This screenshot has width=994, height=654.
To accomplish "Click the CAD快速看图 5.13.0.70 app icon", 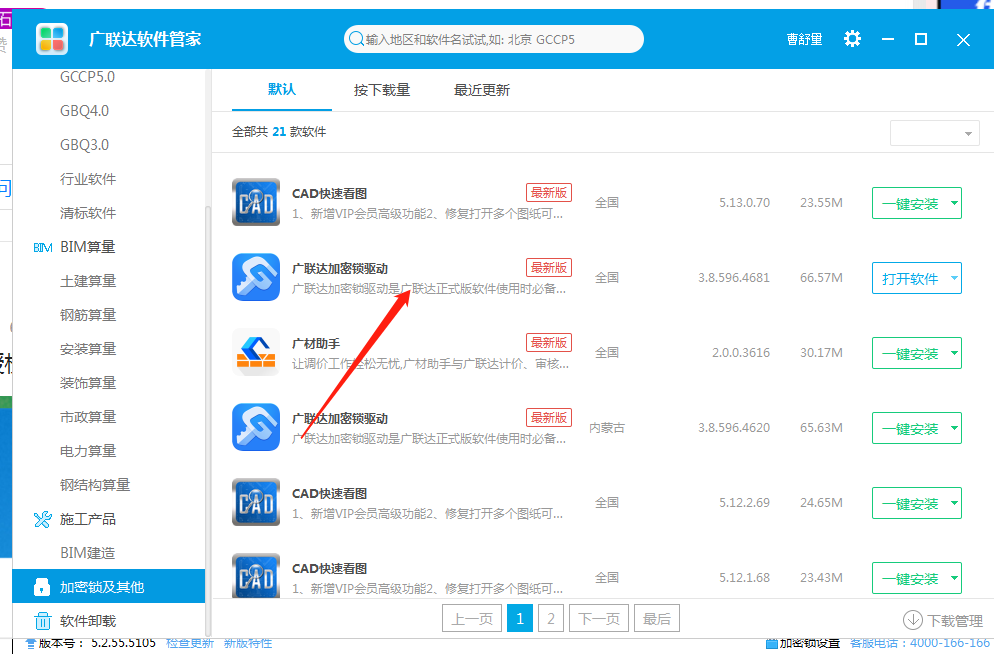I will tap(256, 202).
